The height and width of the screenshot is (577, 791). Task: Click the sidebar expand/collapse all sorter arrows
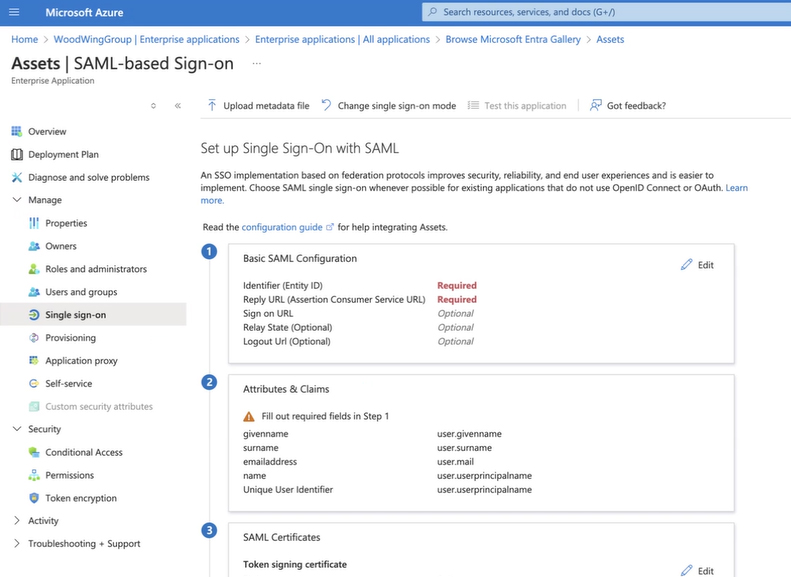153,105
